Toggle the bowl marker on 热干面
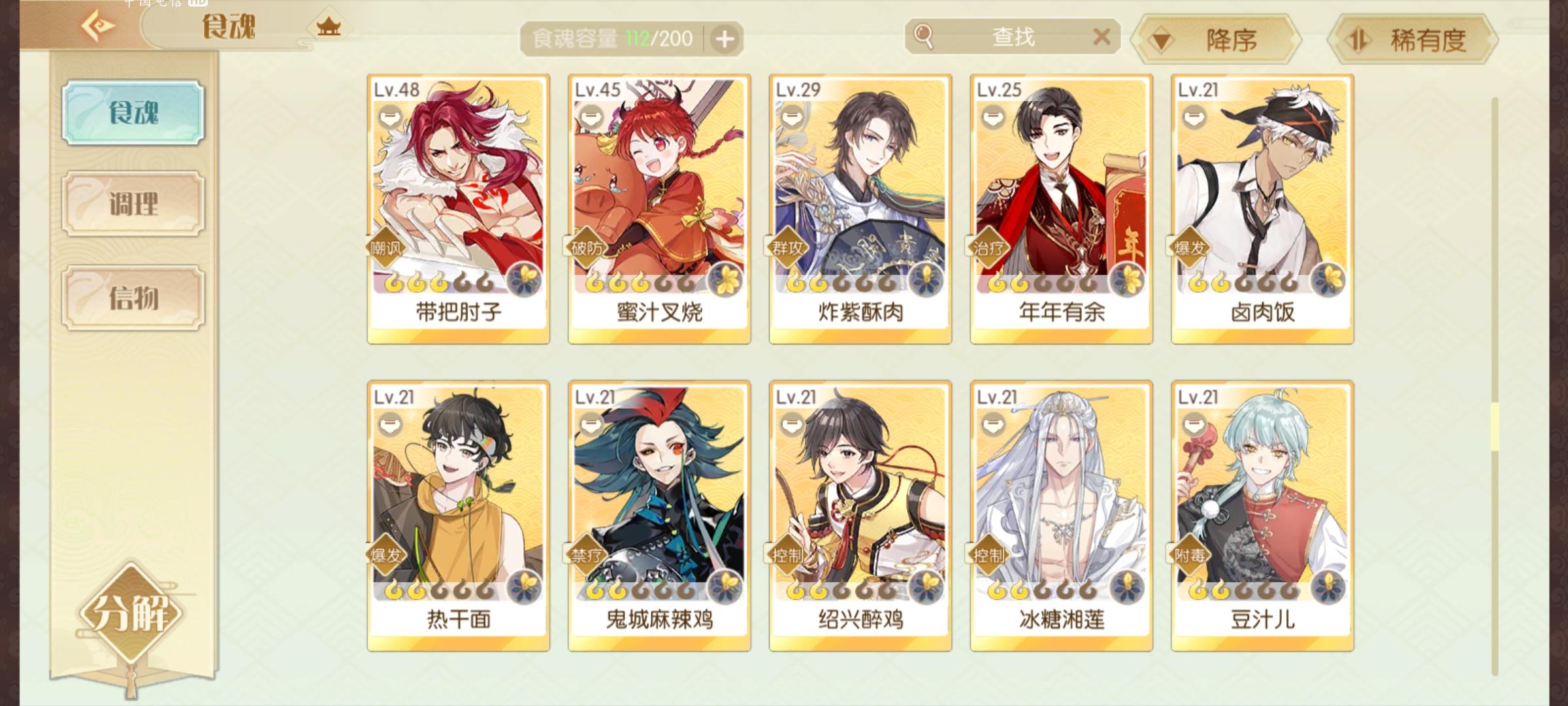Viewport: 1568px width, 706px height. tap(390, 425)
